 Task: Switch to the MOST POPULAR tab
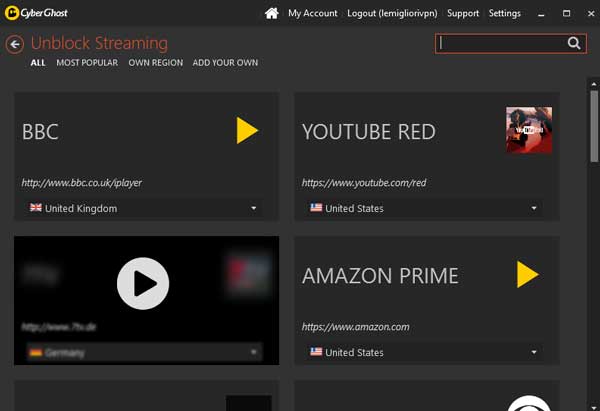tap(87, 63)
